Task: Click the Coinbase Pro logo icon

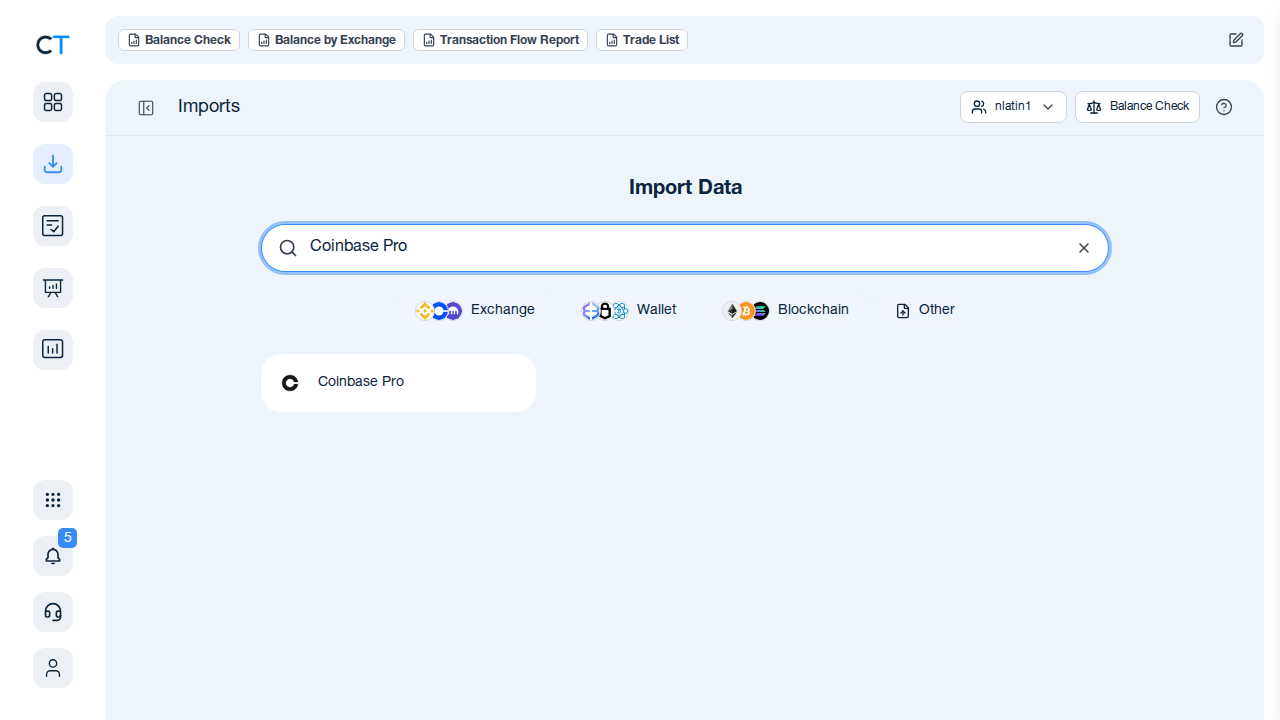Action: [x=290, y=382]
